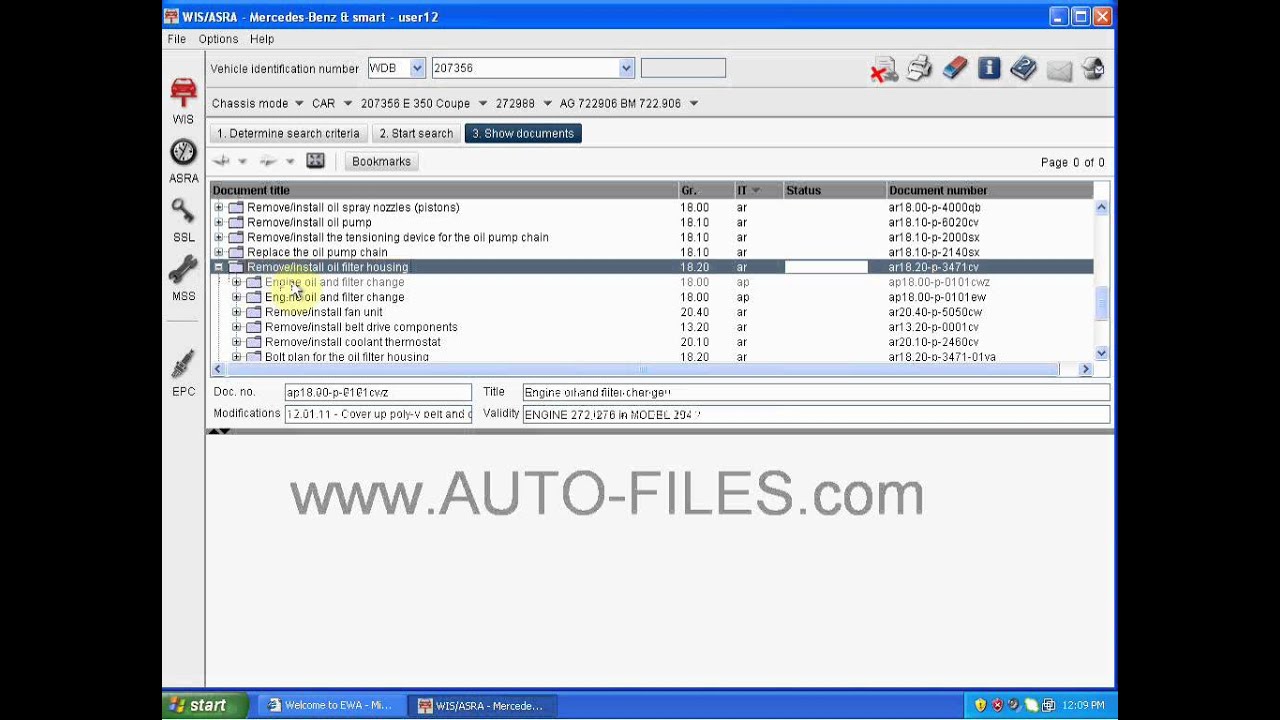Click folder icon of Remove/install fan unit
1280x720 pixels.
click(x=254, y=312)
